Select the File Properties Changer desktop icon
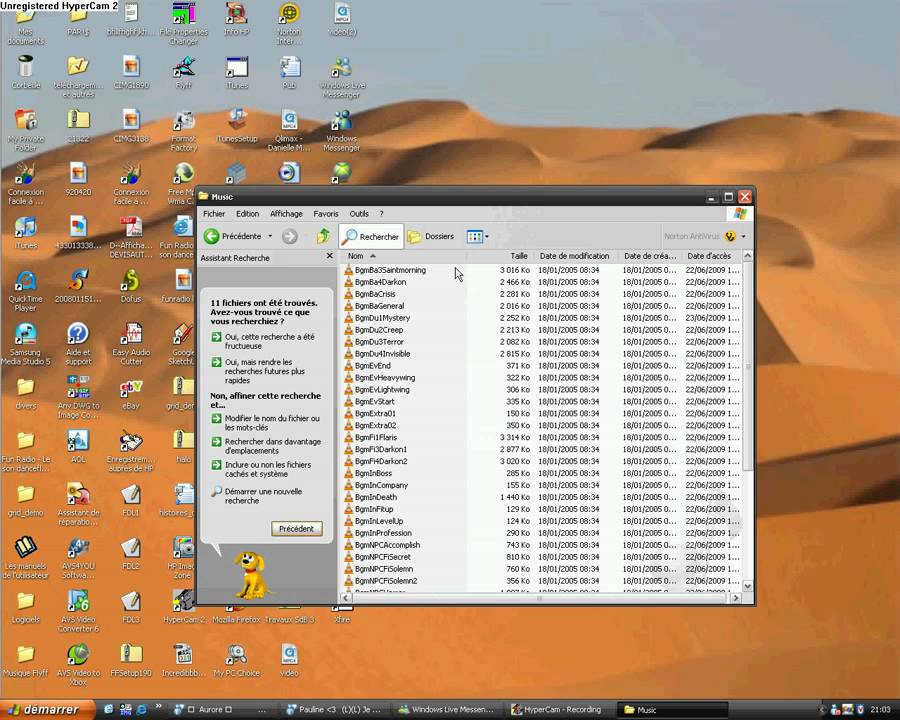Image resolution: width=900 pixels, height=720 pixels. click(x=184, y=24)
